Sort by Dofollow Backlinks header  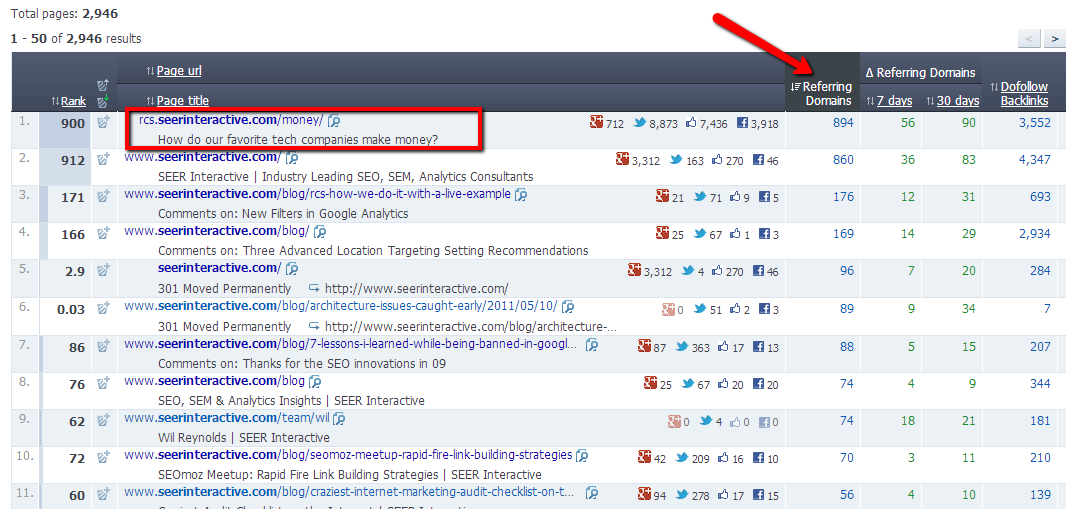pos(1024,94)
